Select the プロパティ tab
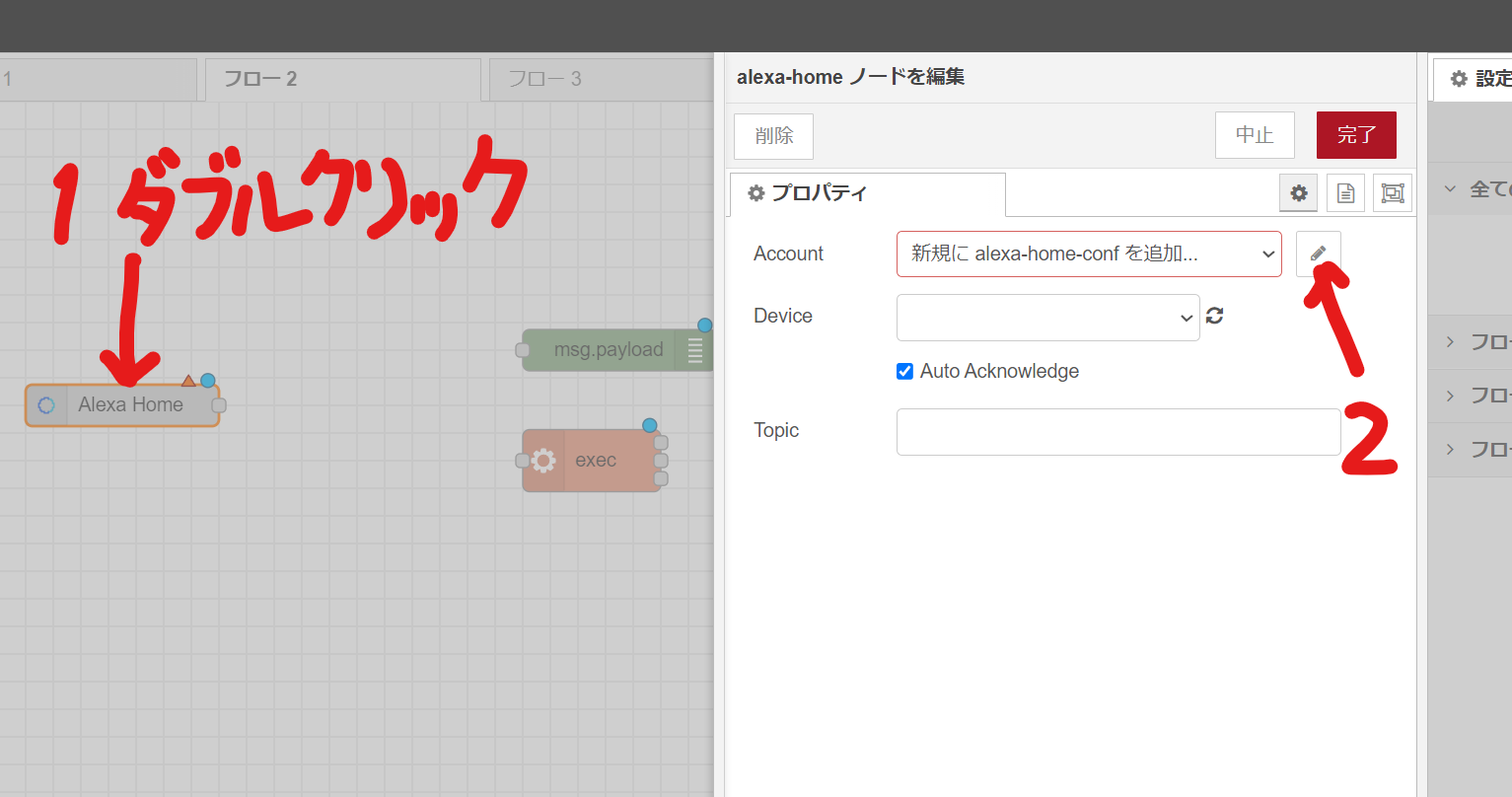The image size is (1512, 797). 867,193
